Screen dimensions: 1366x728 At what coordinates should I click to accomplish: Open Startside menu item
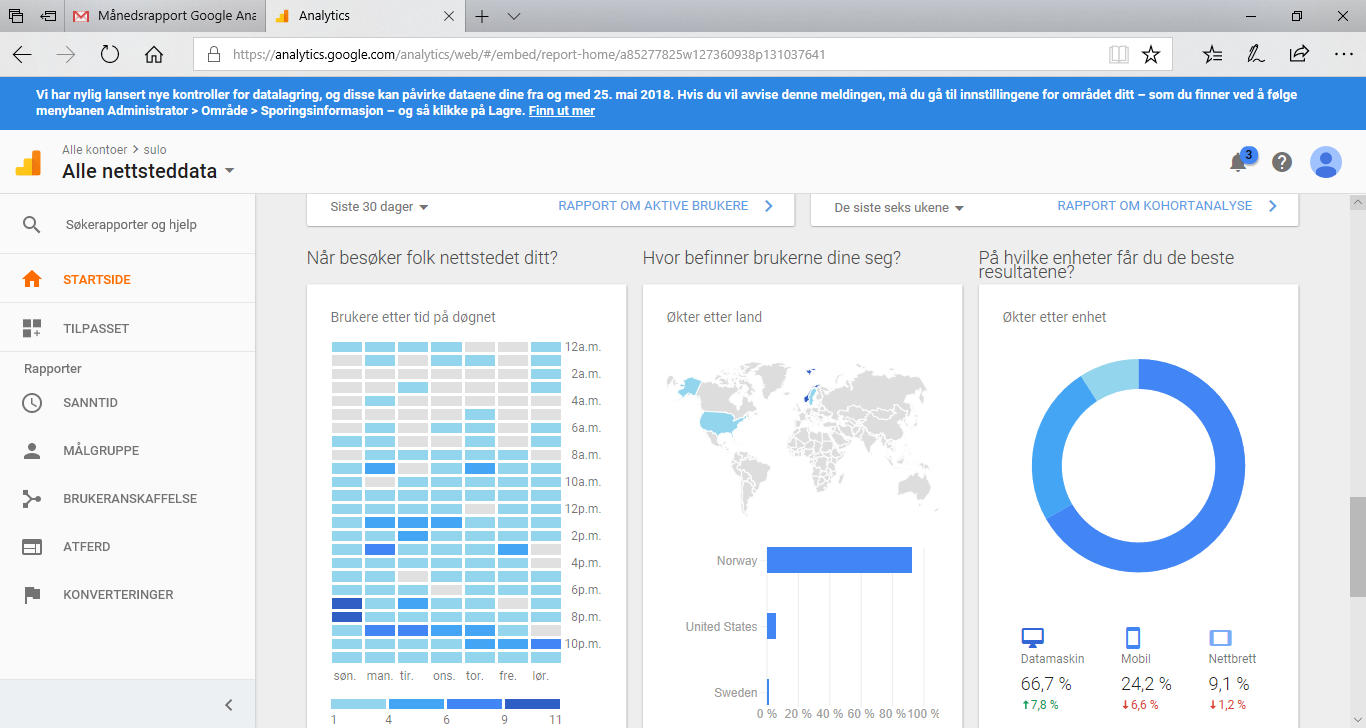click(x=127, y=280)
